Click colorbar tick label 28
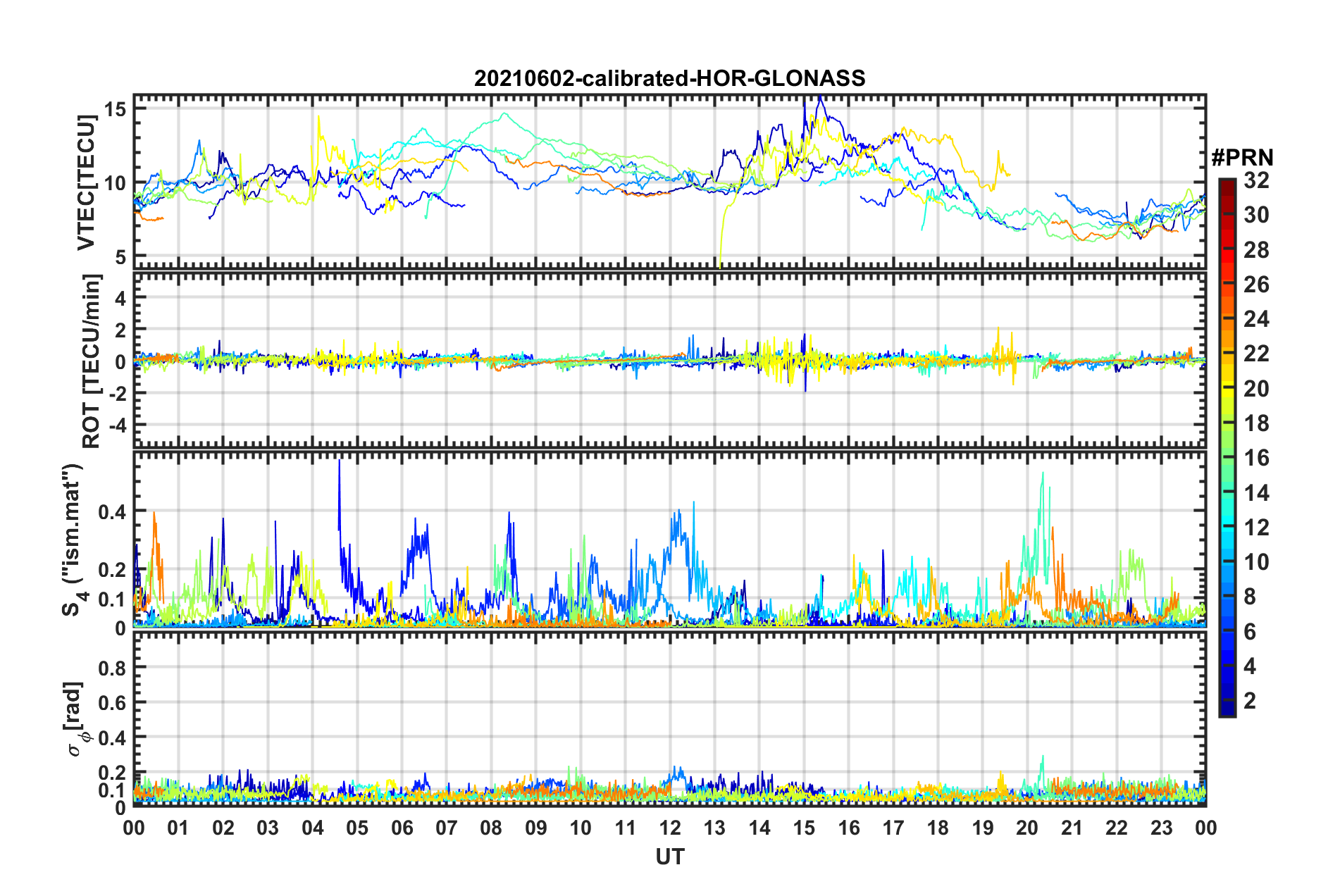The image size is (1340, 896). coord(1257,250)
